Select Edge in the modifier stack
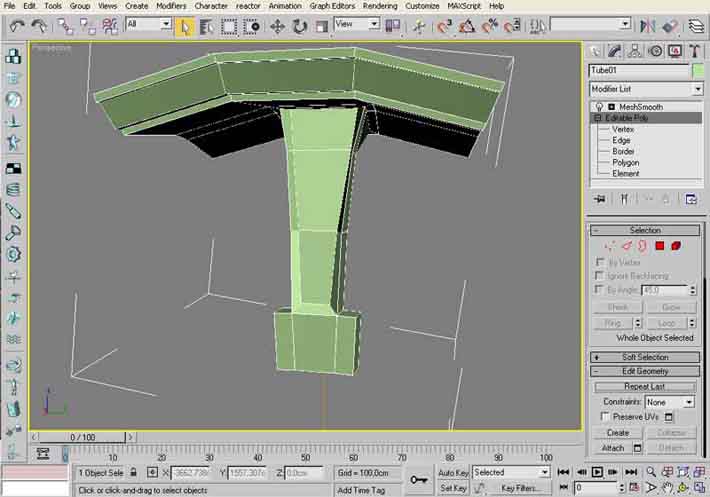 coord(621,140)
